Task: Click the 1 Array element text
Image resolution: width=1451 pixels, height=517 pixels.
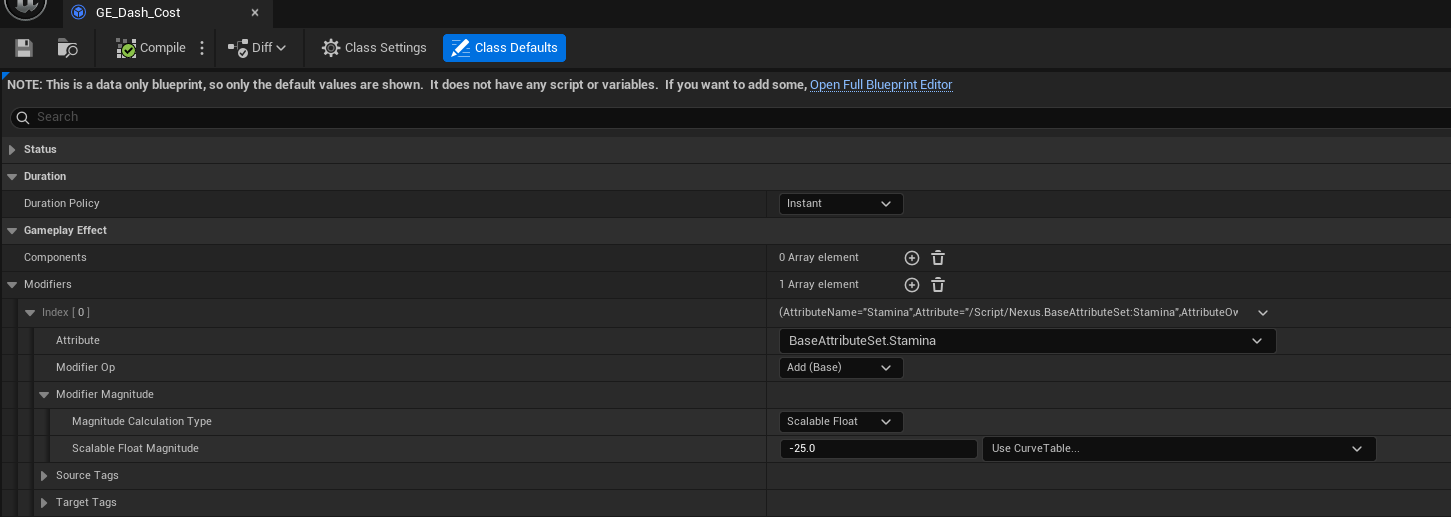Action: tap(819, 285)
